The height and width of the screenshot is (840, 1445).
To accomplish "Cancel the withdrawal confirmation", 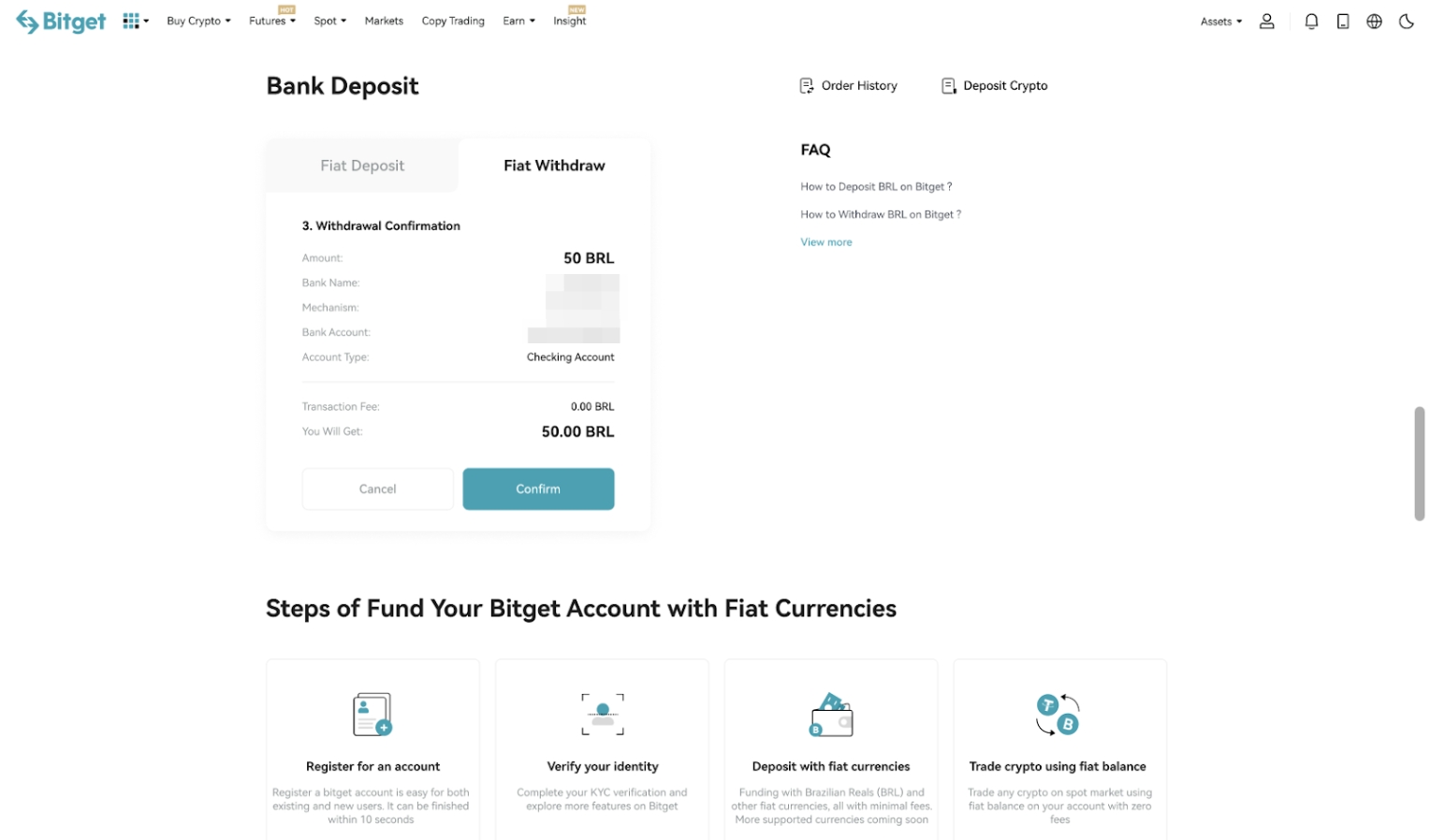I will click(376, 488).
